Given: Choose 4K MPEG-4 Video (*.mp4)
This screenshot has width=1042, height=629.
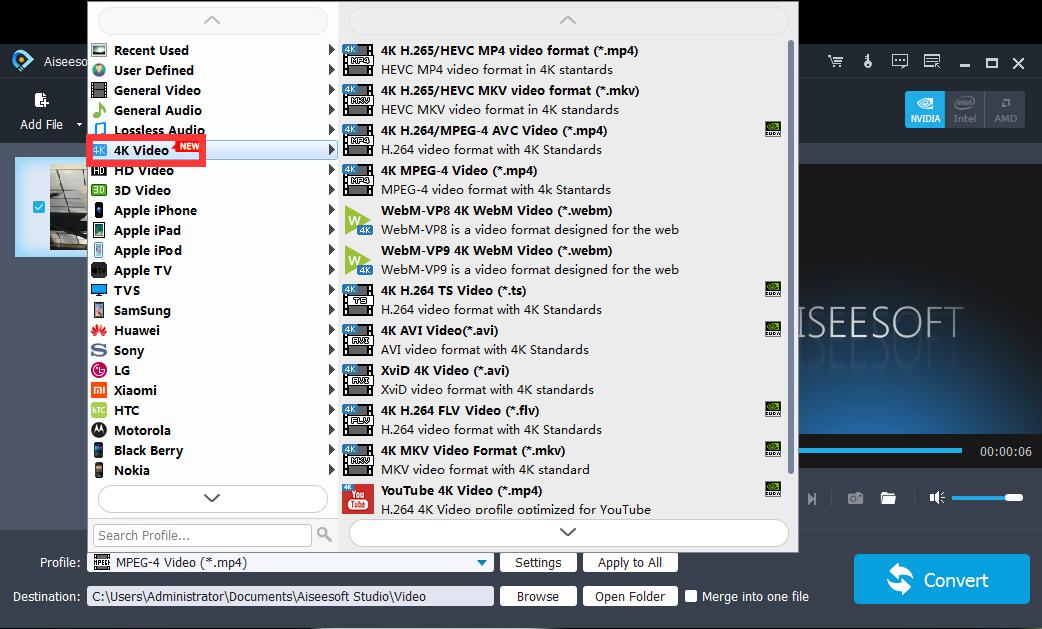Looking at the screenshot, I should click(564, 180).
